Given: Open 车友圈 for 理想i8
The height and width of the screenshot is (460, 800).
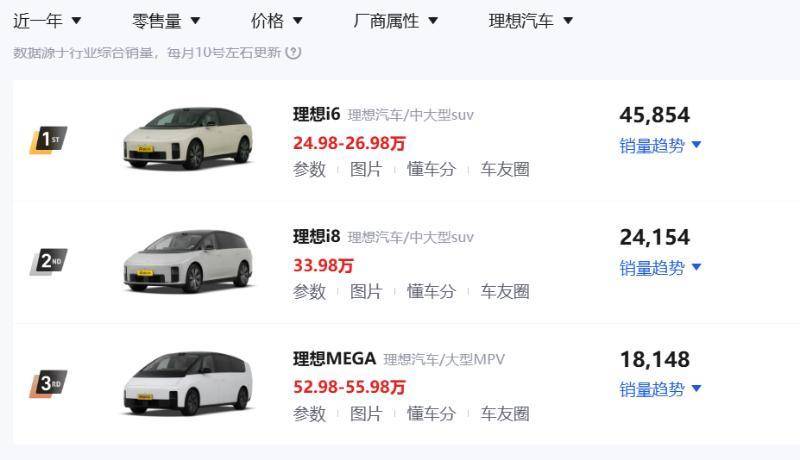Looking at the screenshot, I should [505, 291].
